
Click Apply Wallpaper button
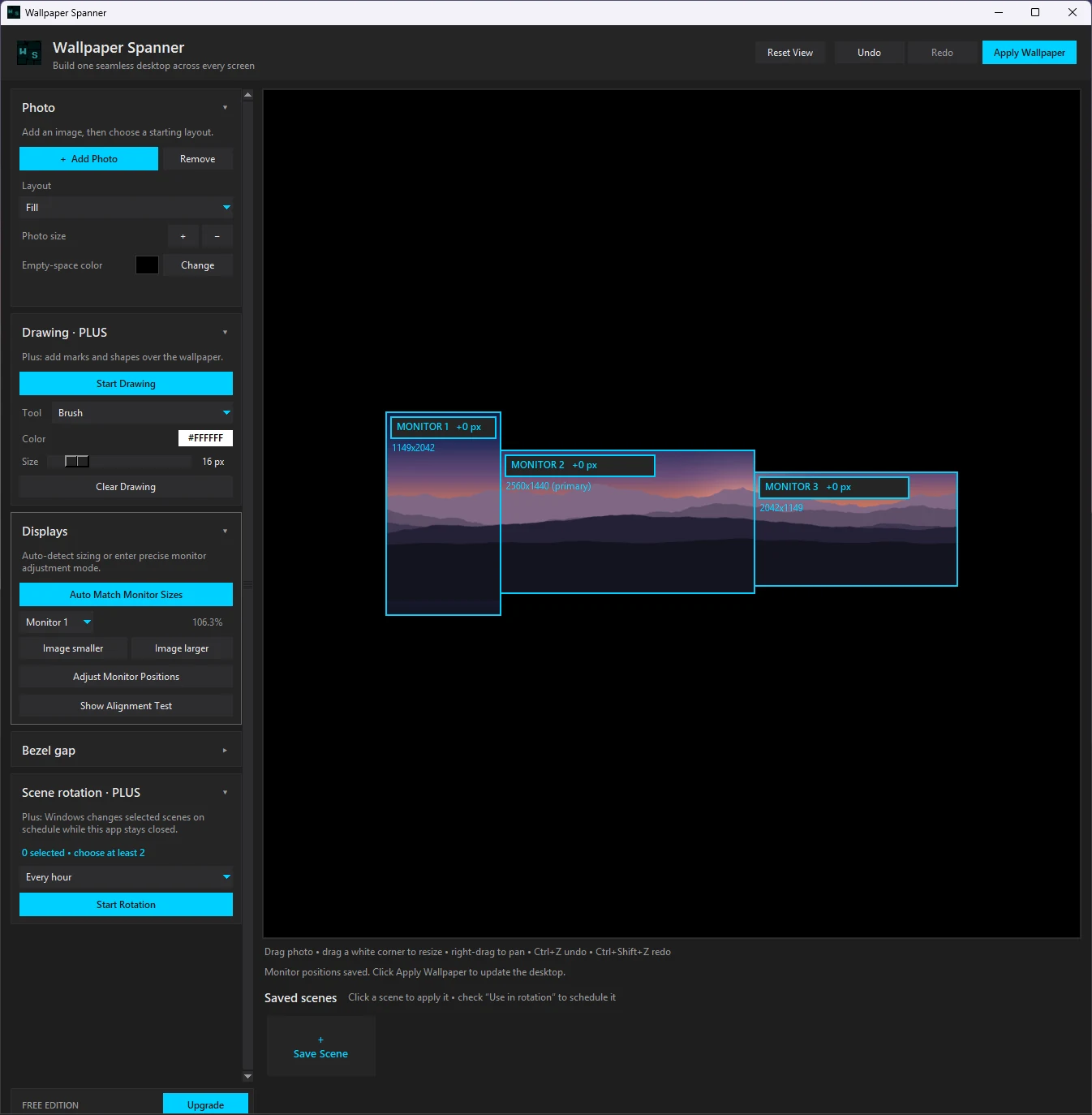tap(1030, 53)
